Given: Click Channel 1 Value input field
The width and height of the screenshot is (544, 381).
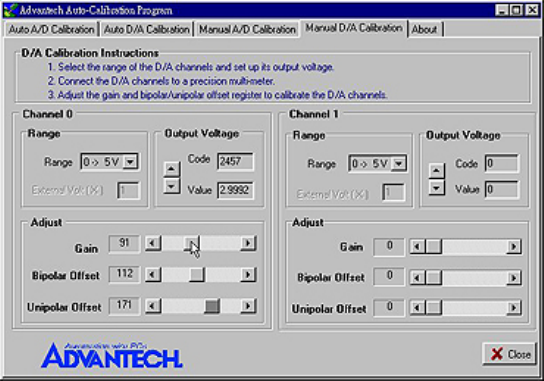Looking at the screenshot, I should click(502, 189).
